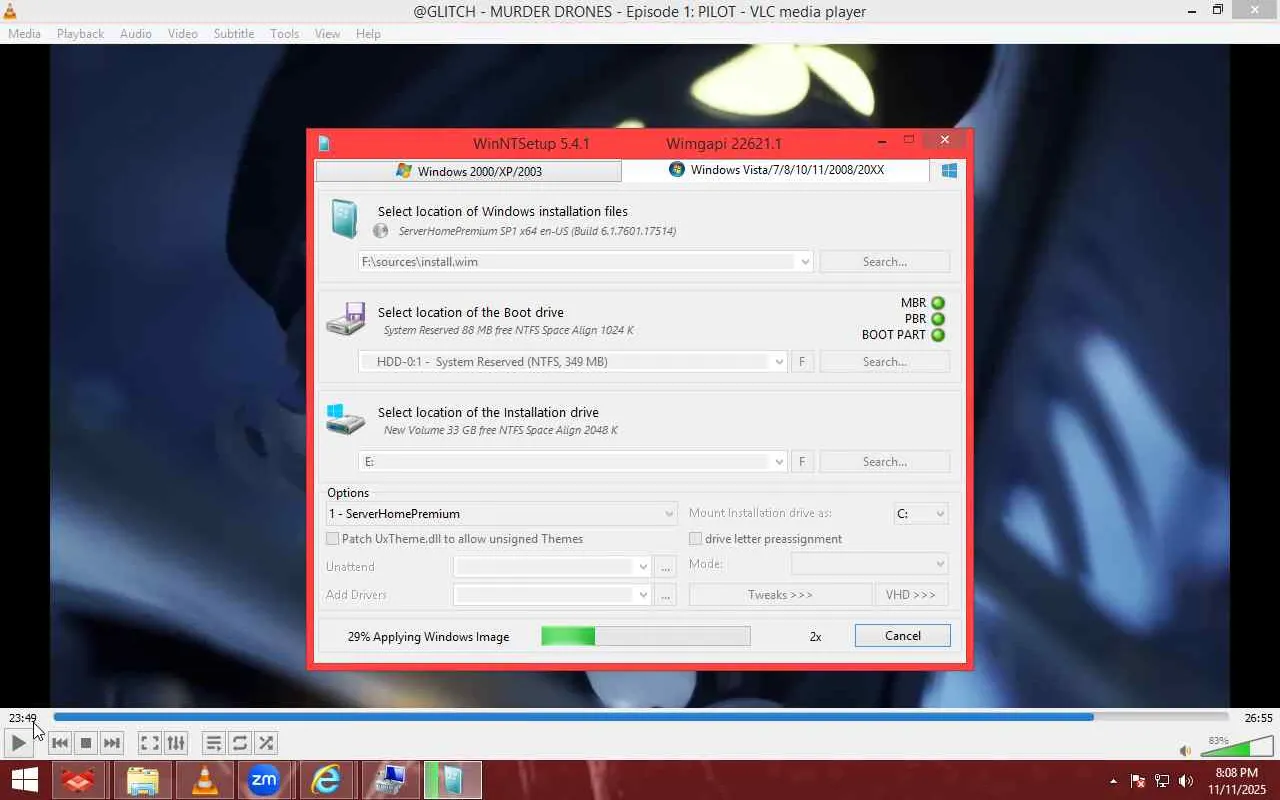Screen dimensions: 1280x800
Task: Switch to Windows 2000/XP/2003 tab
Action: tap(468, 171)
